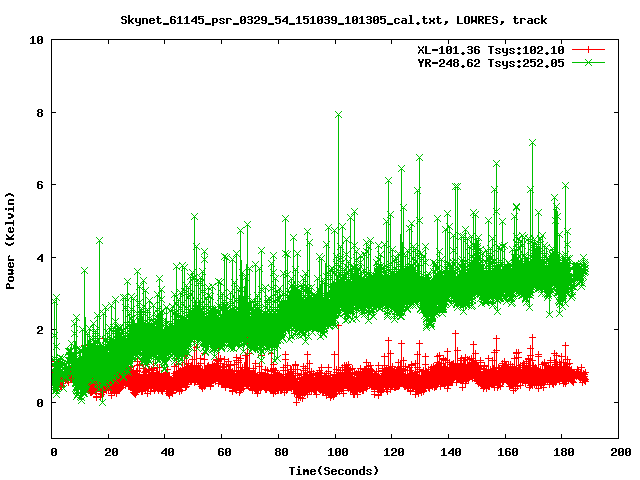
Task: Click the x-axis tick label 40
Action: coord(166,453)
